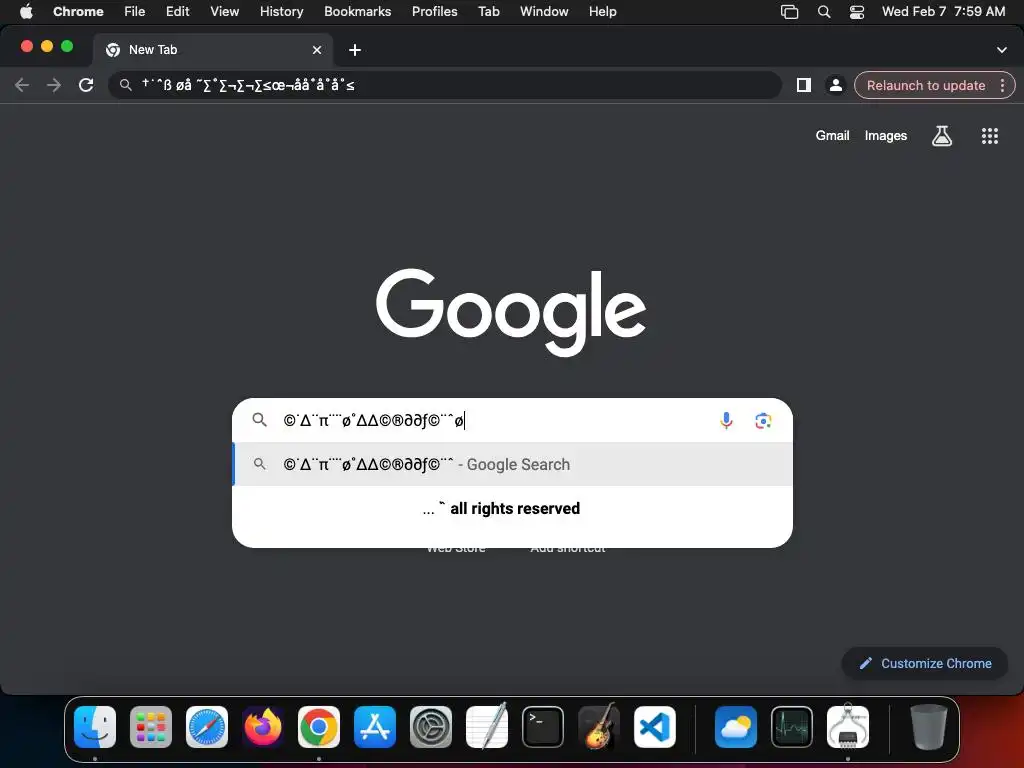Open Launchpad from the Dock
Screen dimensions: 1024x768
[x=151, y=727]
